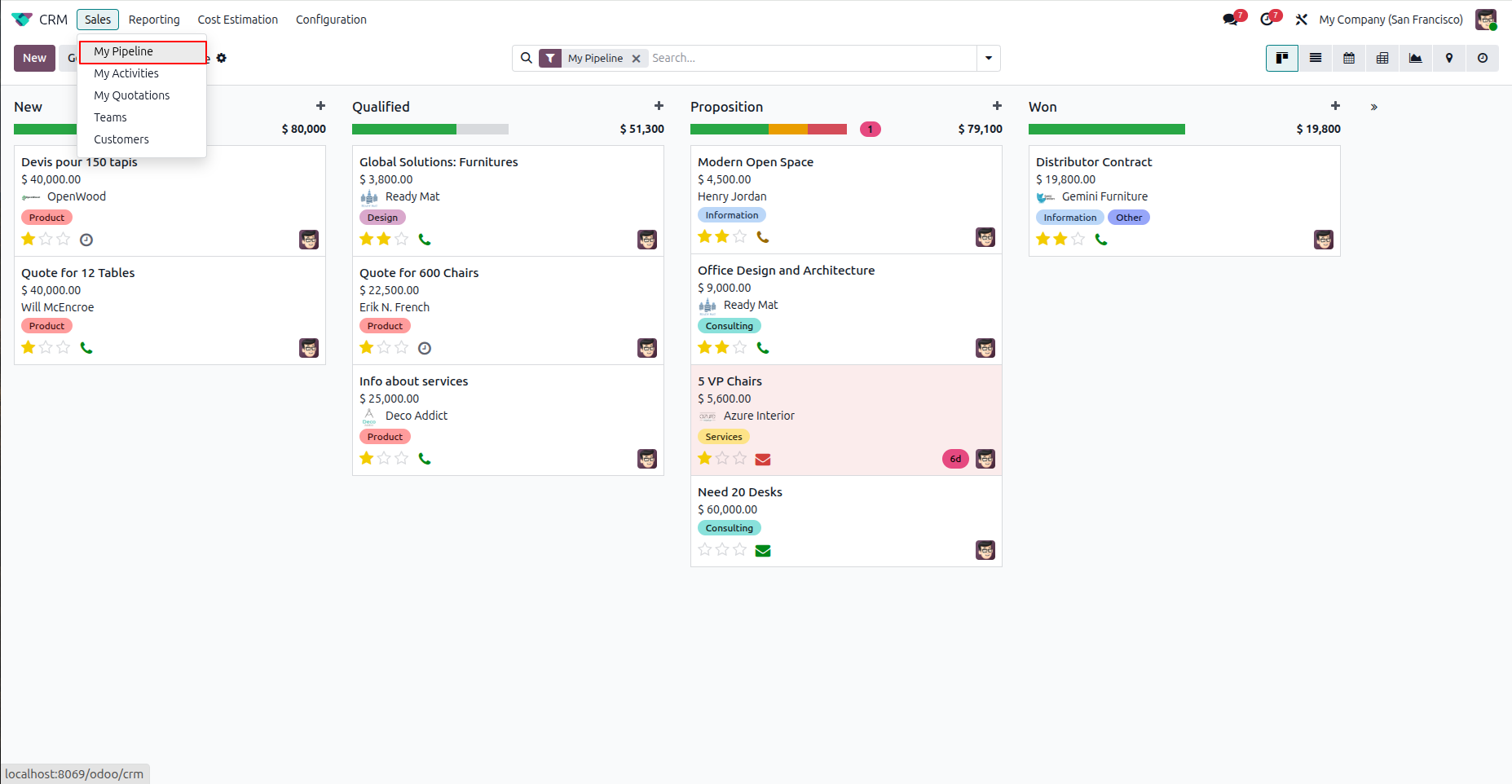Select My Activities from Sales menu
1512x784 pixels.
(x=126, y=73)
